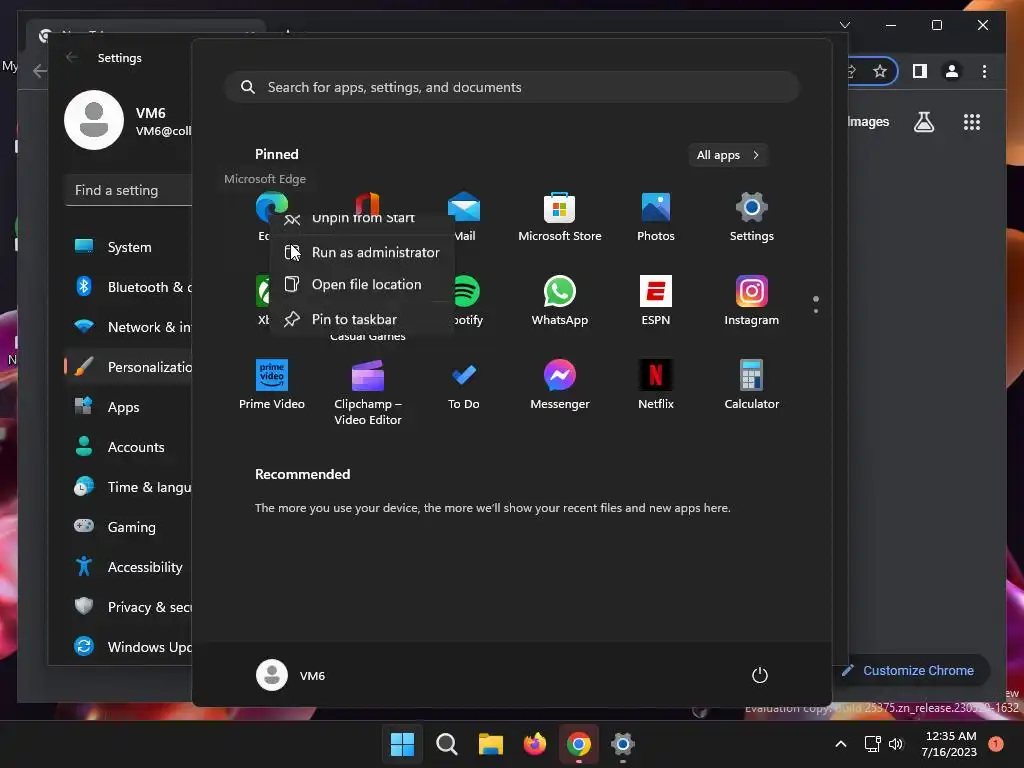Screen dimensions: 1024x768
Task: Launch Messenger from pinned apps
Action: [559, 385]
